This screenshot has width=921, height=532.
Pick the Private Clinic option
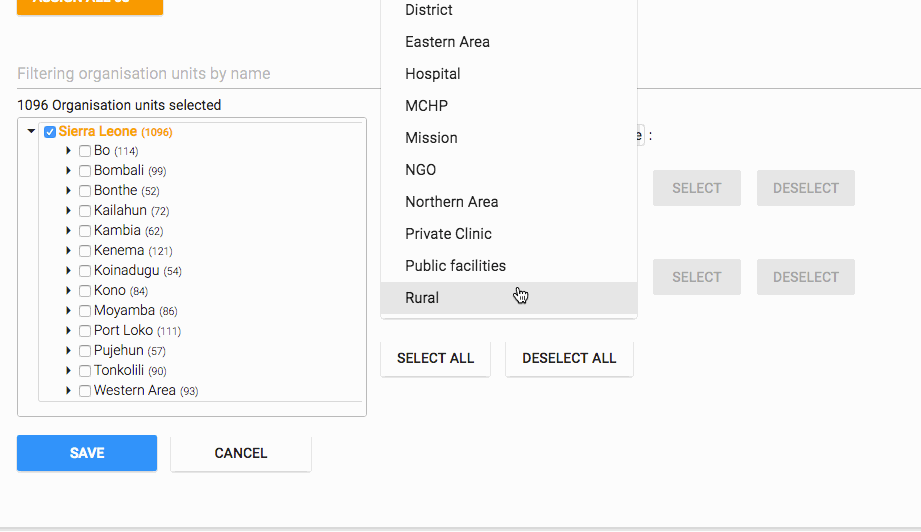pyautogui.click(x=448, y=234)
